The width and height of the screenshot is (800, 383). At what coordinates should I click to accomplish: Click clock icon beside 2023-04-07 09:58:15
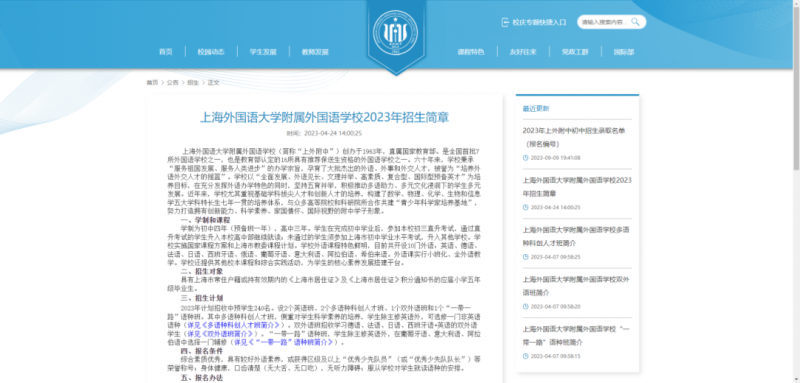point(526,356)
